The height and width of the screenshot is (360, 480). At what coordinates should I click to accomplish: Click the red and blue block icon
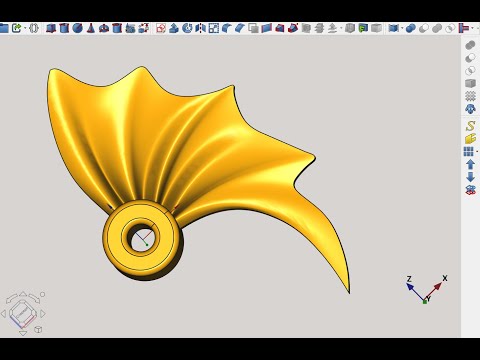coord(280,28)
